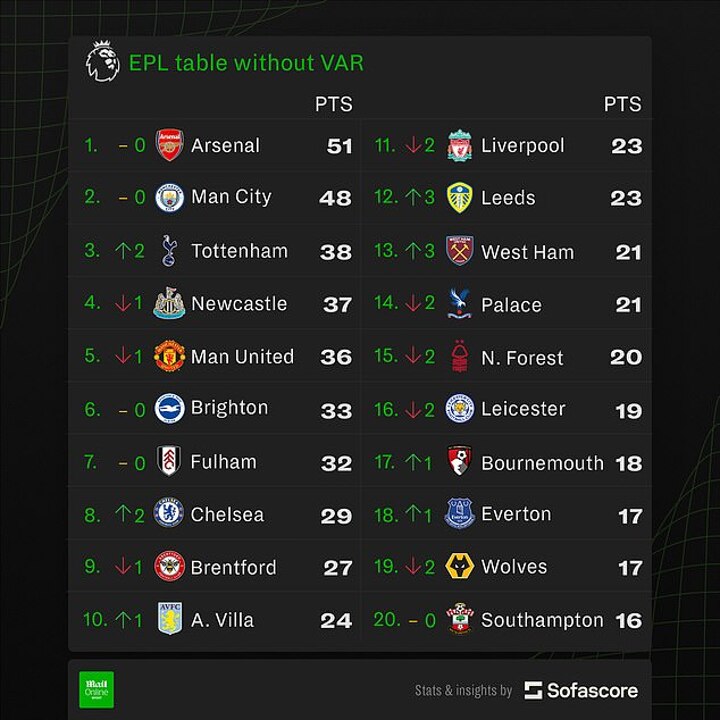Click the Wolves badge icon
This screenshot has height=720, width=720.
[459, 567]
